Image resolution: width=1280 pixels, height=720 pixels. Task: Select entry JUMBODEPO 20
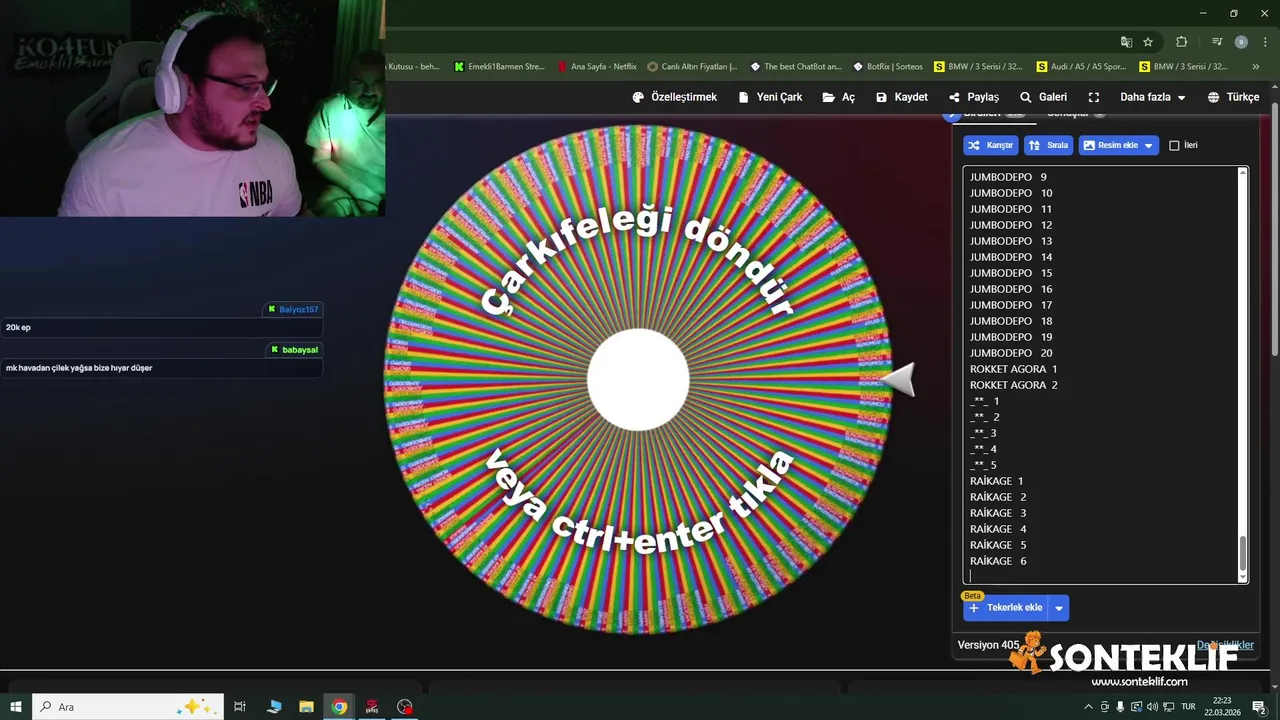pos(1011,353)
